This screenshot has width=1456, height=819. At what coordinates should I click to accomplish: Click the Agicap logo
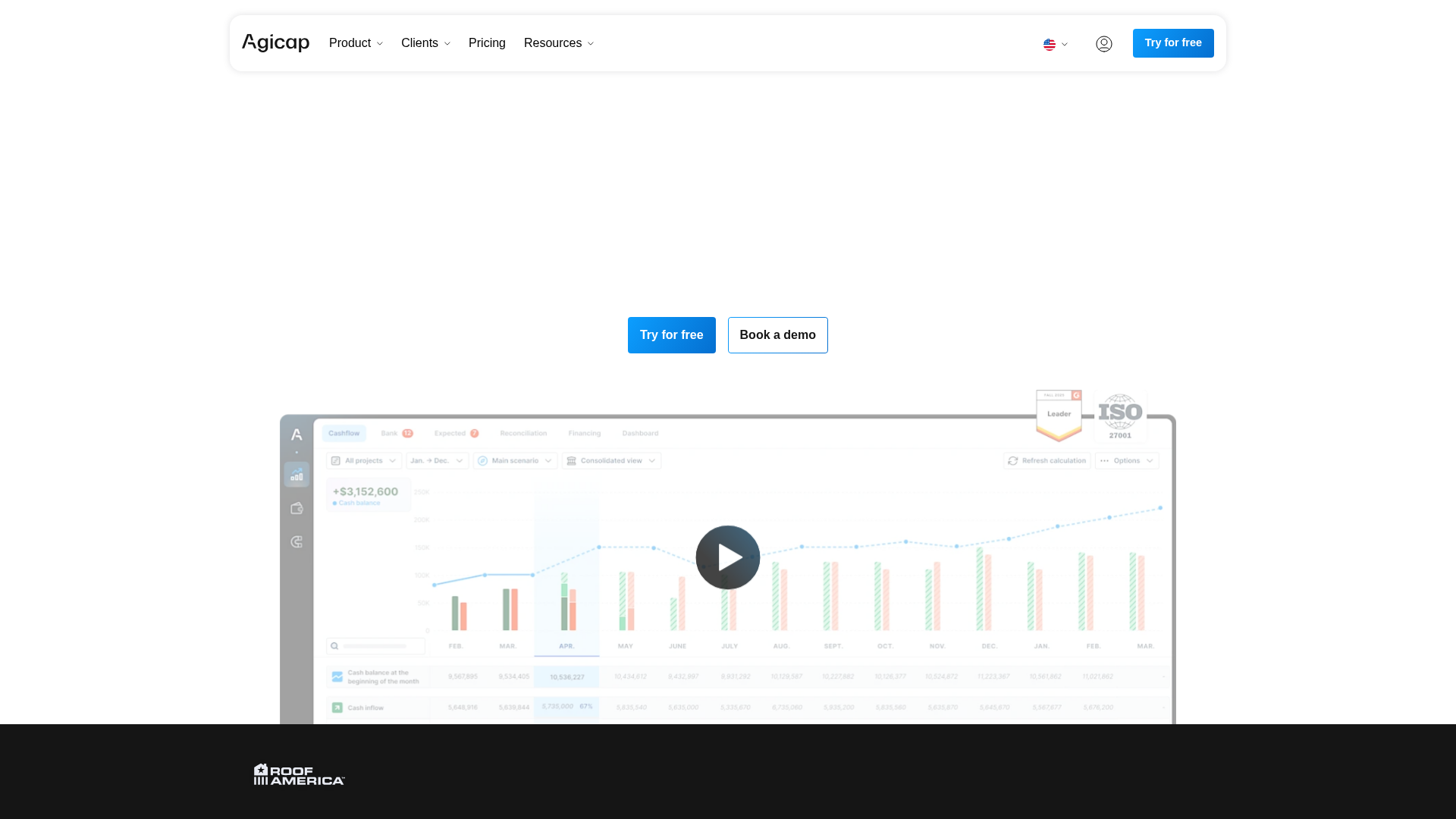click(x=275, y=43)
